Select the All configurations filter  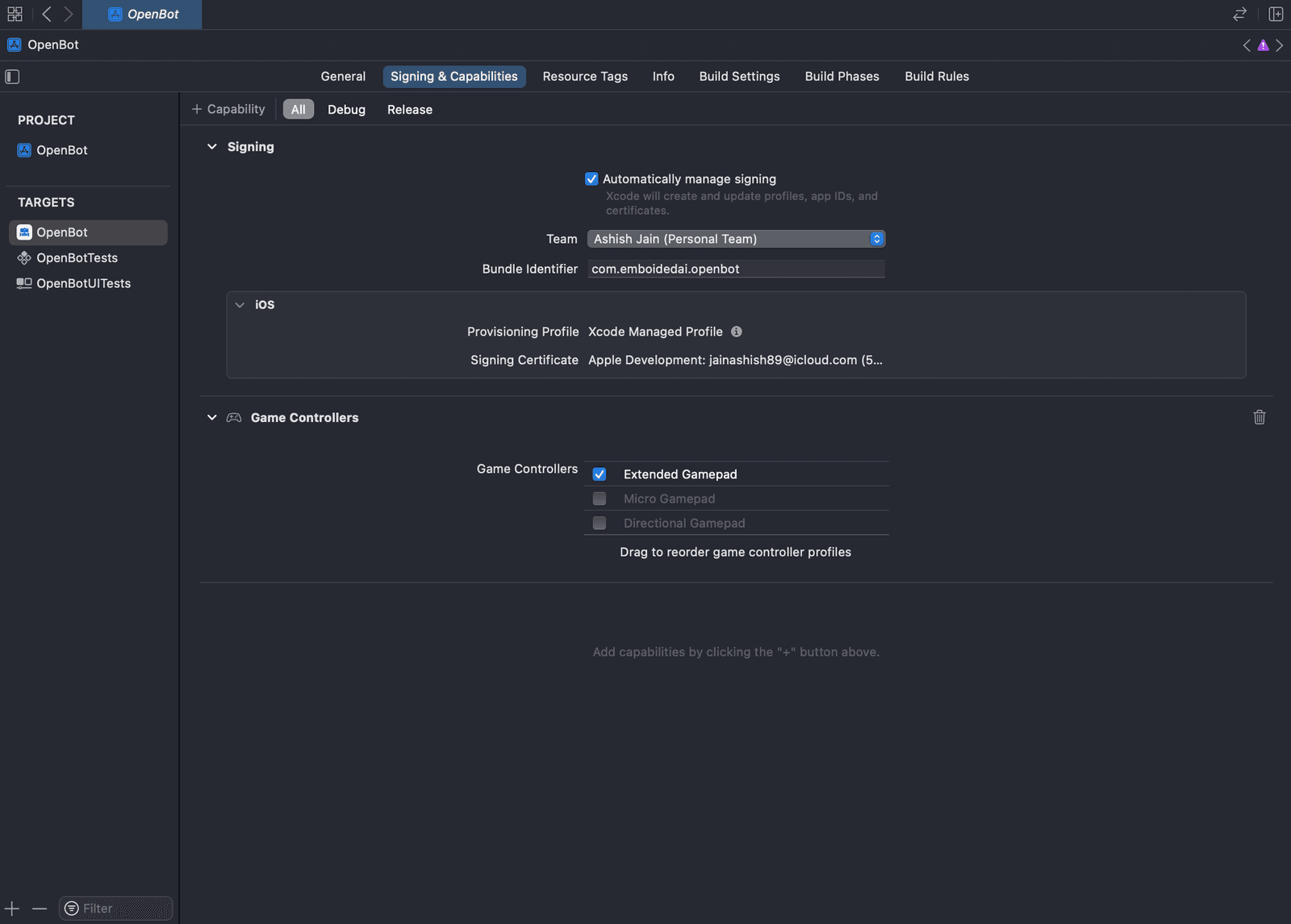click(299, 110)
